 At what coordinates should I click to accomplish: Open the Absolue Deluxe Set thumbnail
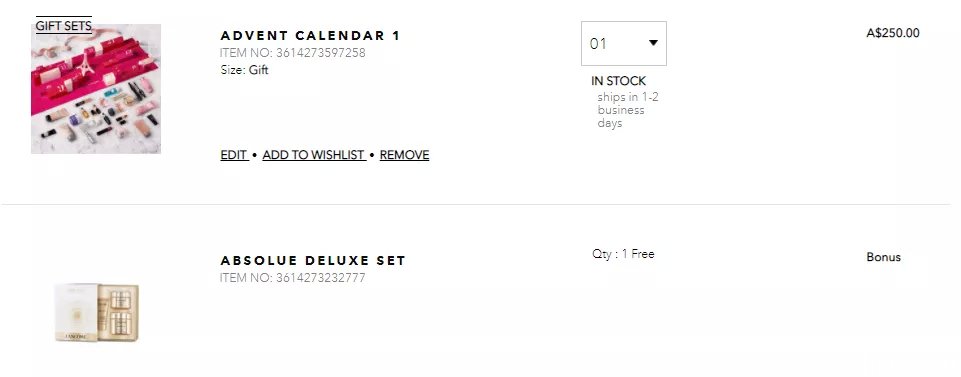[96, 312]
